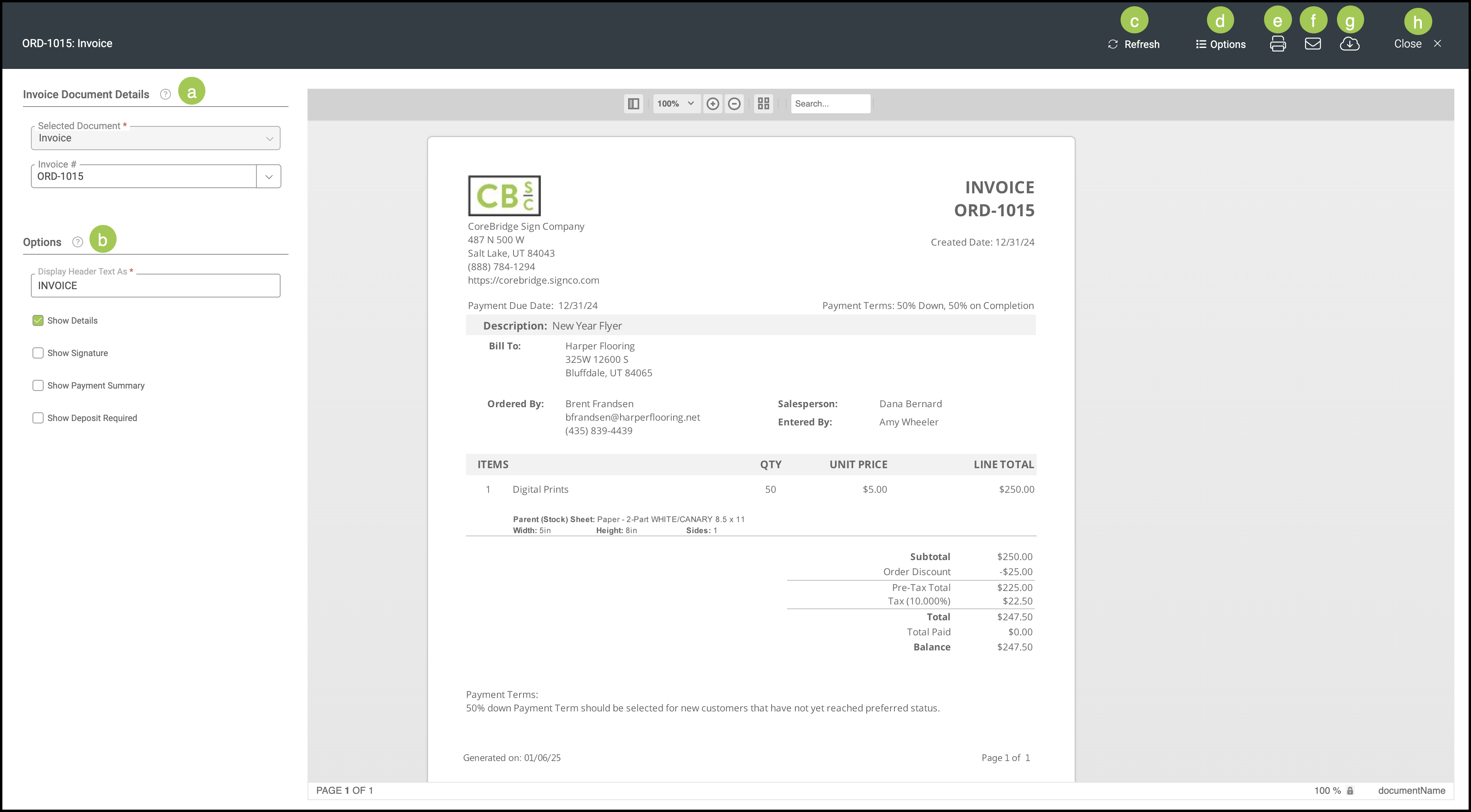Click help icon next to Options heading

[x=78, y=242]
